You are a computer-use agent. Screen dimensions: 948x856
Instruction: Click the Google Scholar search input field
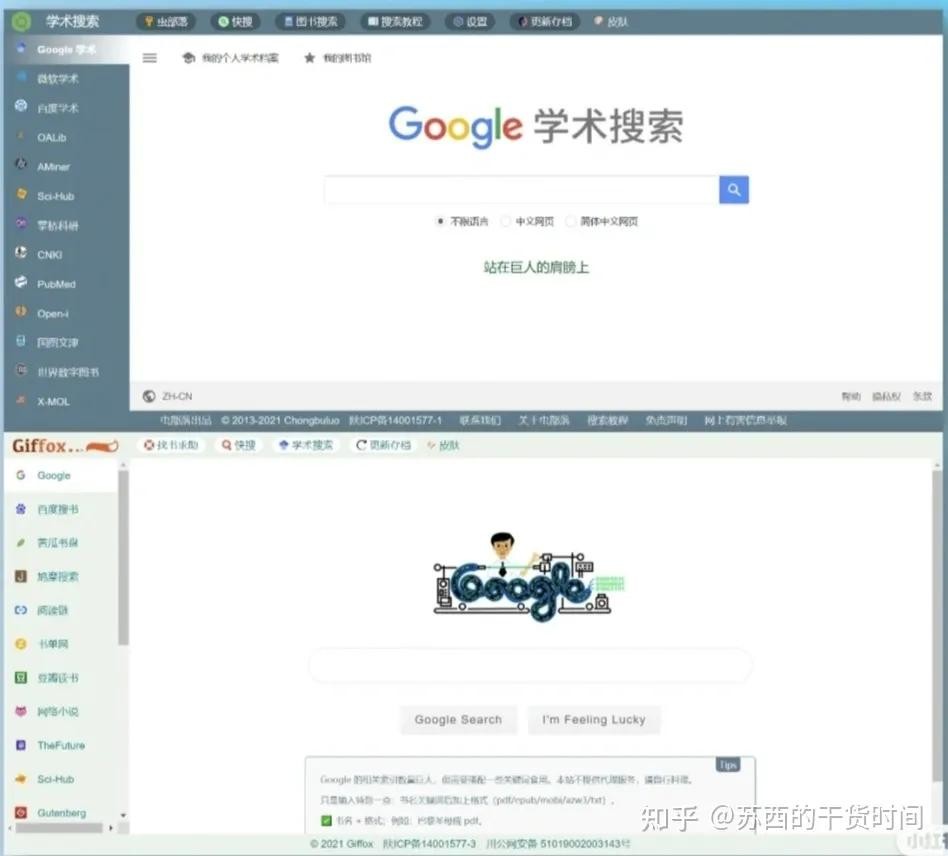coord(521,190)
